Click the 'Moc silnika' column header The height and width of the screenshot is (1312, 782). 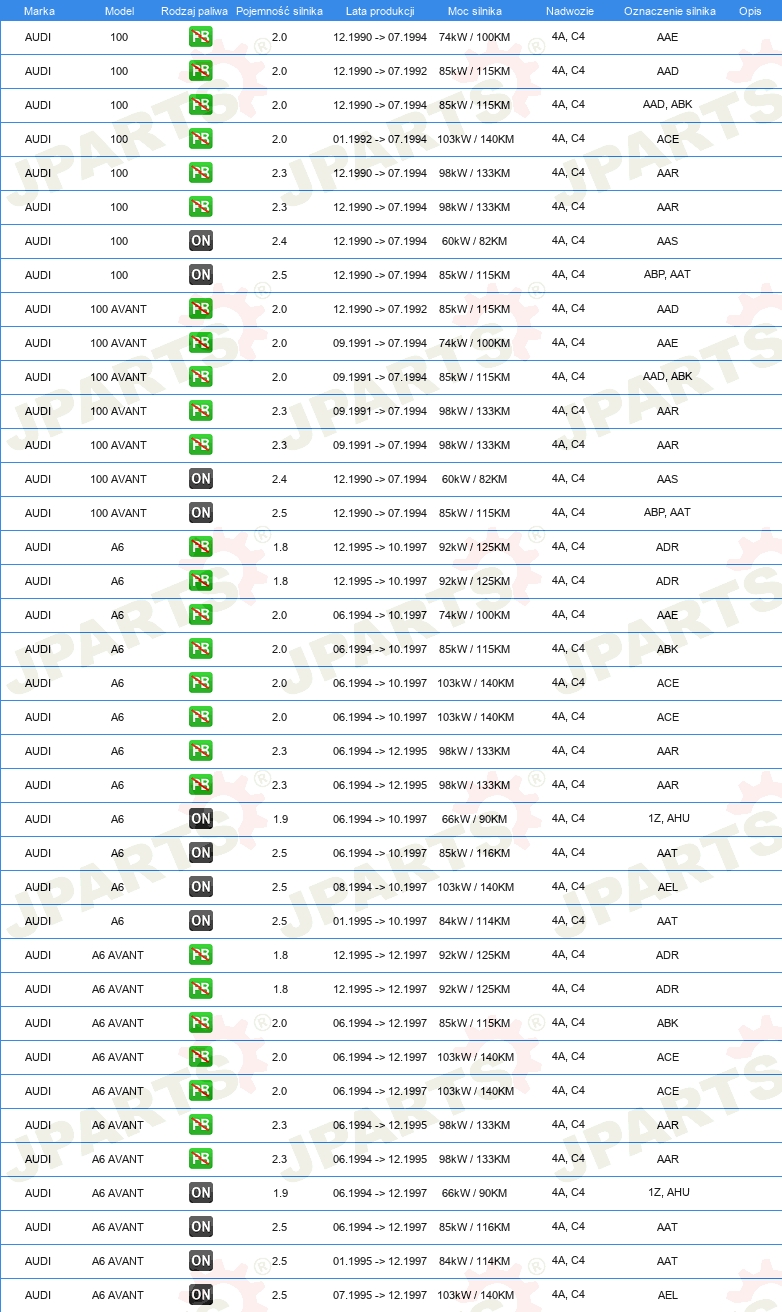475,11
